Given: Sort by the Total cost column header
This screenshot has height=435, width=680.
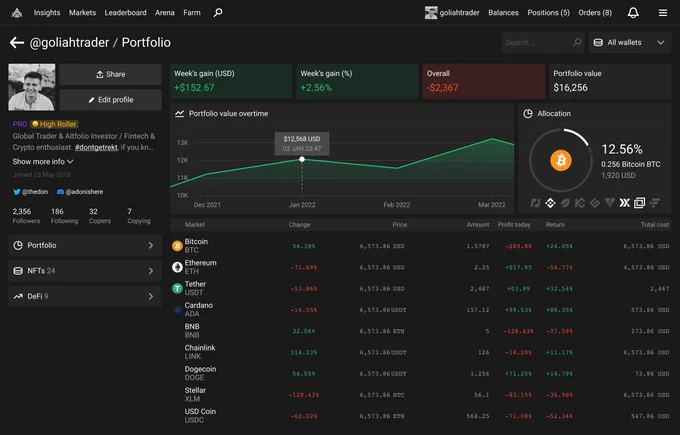Looking at the screenshot, I should (x=655, y=225).
